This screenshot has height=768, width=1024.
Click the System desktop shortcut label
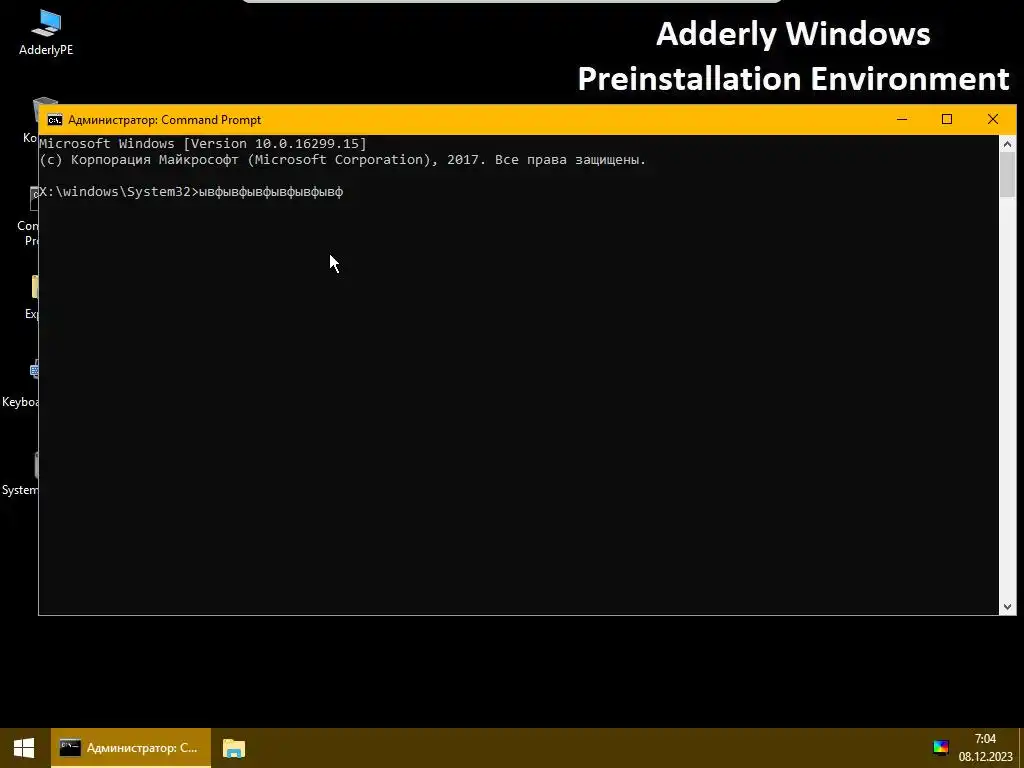pos(20,490)
